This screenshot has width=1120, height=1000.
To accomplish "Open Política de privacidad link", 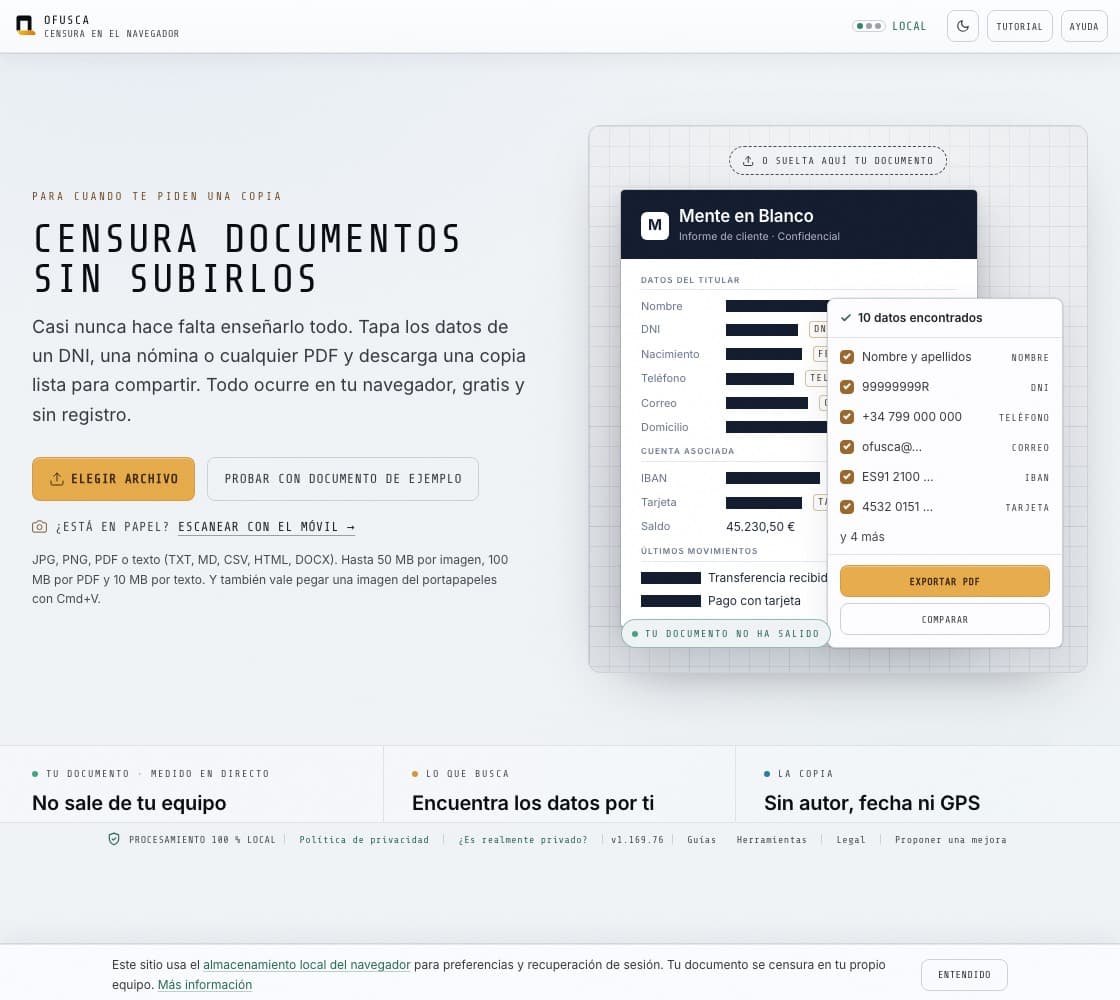I will (x=364, y=840).
